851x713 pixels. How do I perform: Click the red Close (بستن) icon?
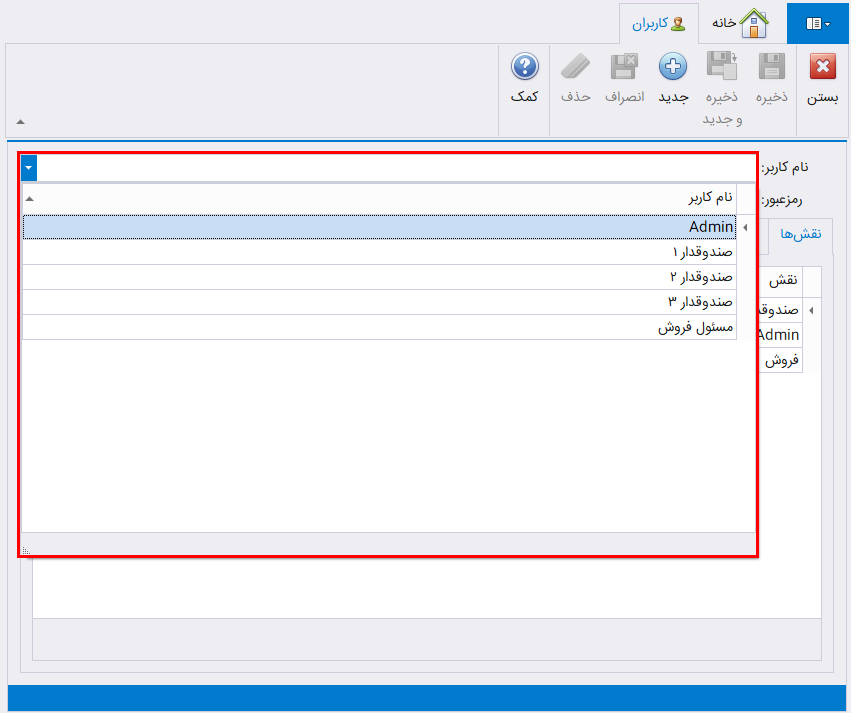tap(822, 68)
